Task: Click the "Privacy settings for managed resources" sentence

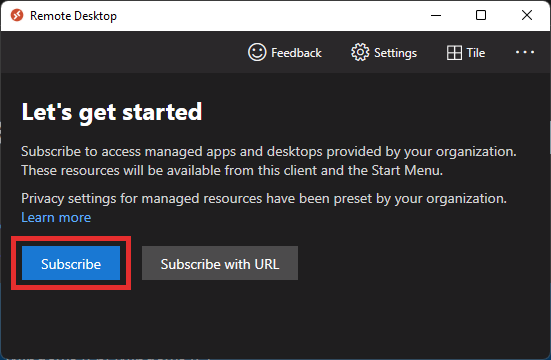Action: 264,199
